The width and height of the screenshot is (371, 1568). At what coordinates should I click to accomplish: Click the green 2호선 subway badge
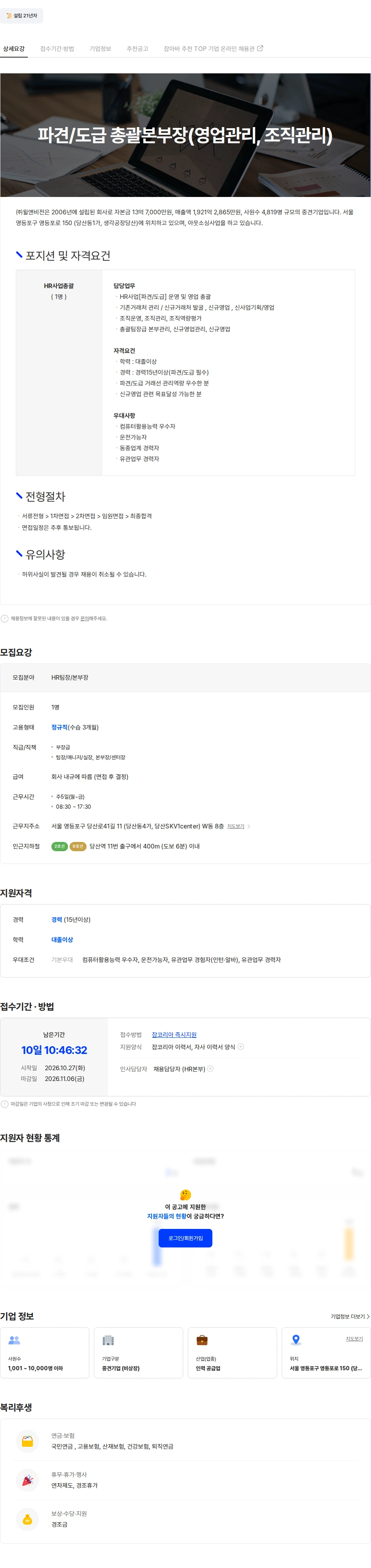tap(59, 846)
